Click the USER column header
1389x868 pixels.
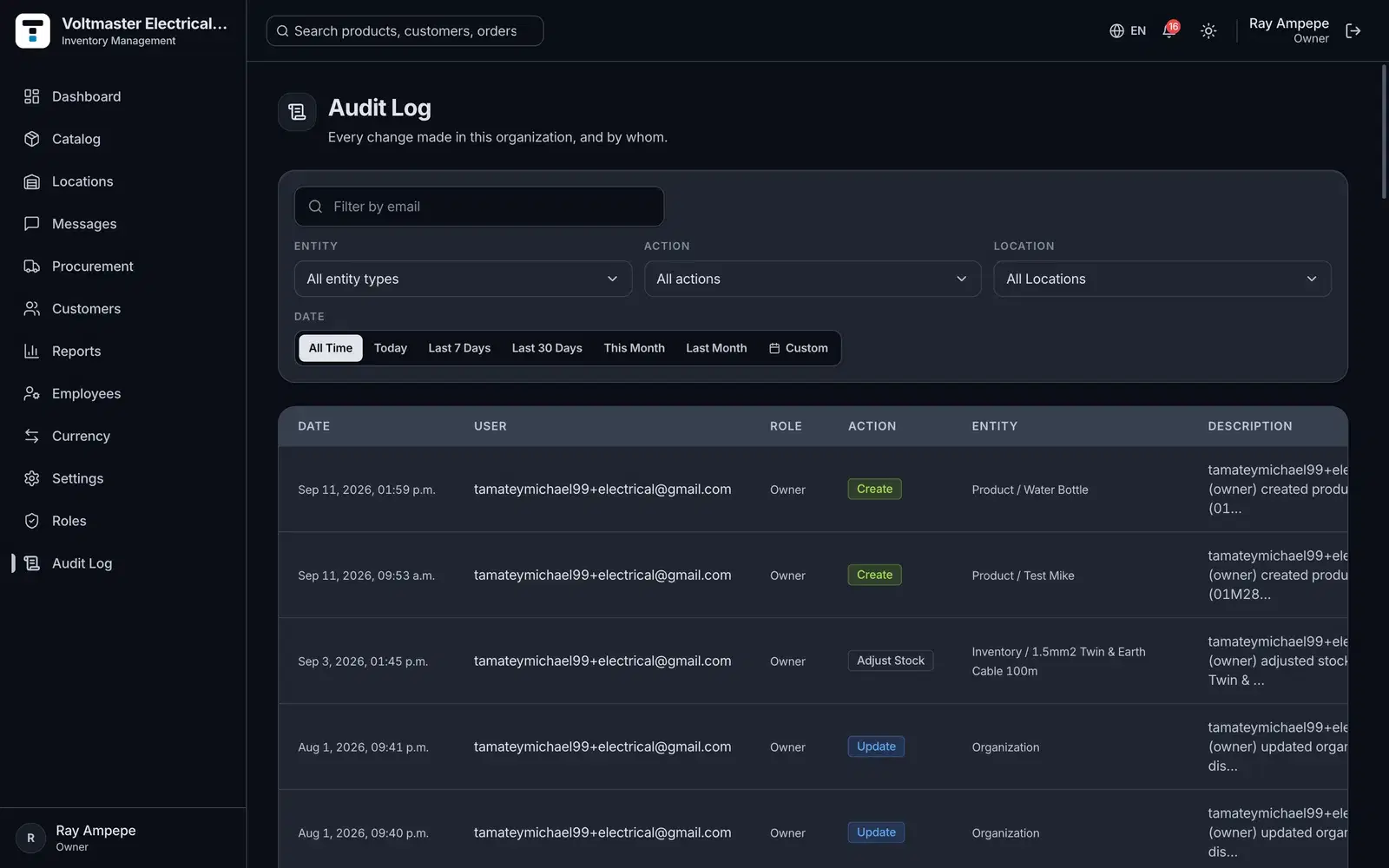(x=490, y=426)
